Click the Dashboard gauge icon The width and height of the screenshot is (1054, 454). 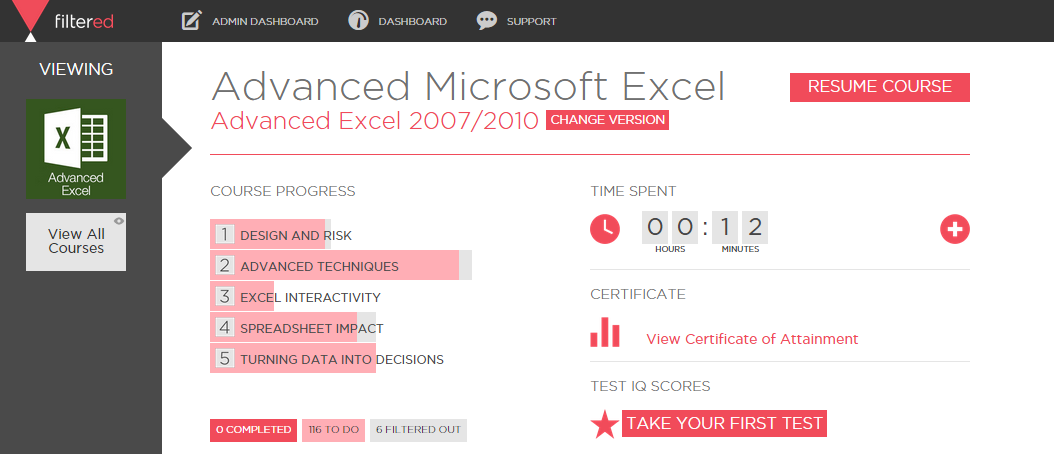[x=358, y=21]
